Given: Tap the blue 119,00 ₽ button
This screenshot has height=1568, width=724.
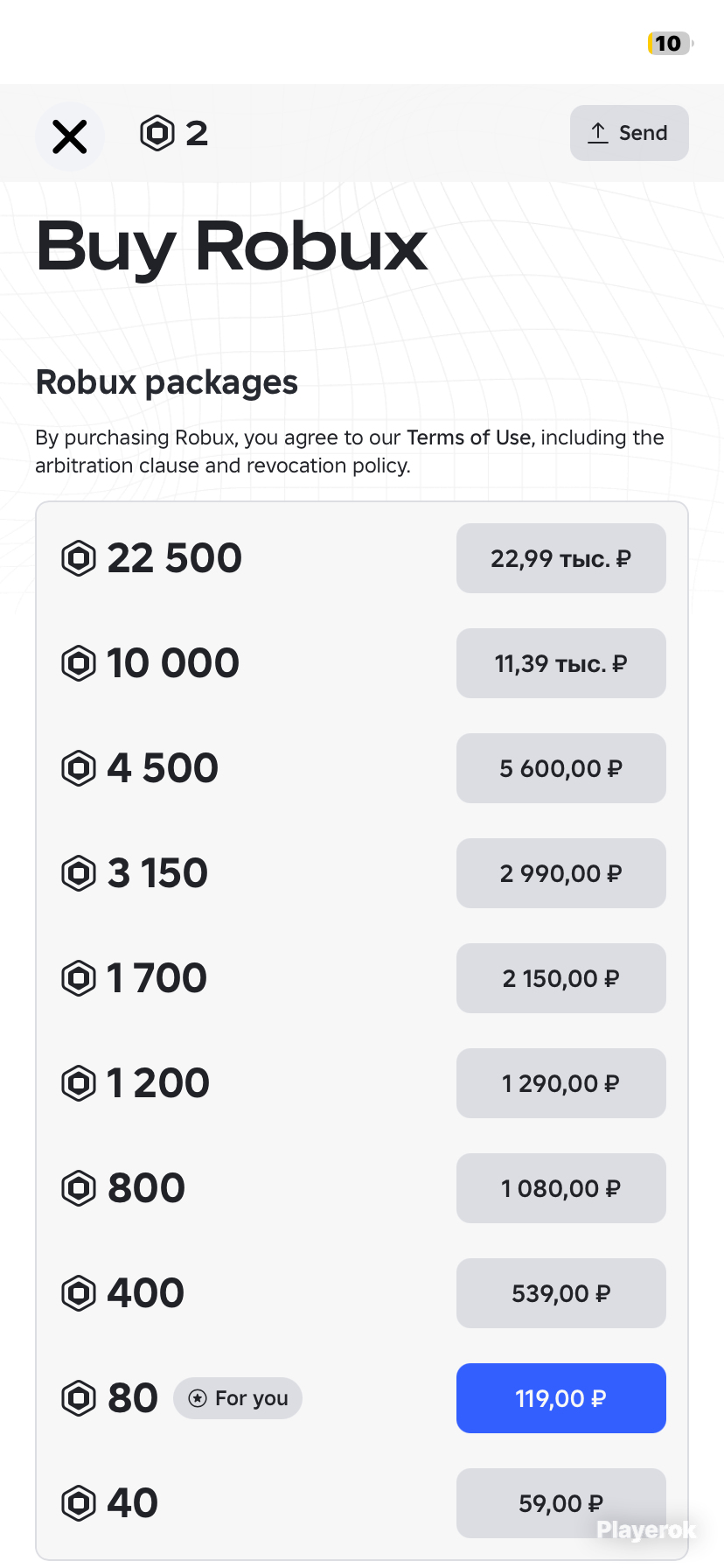Looking at the screenshot, I should coord(561,1398).
